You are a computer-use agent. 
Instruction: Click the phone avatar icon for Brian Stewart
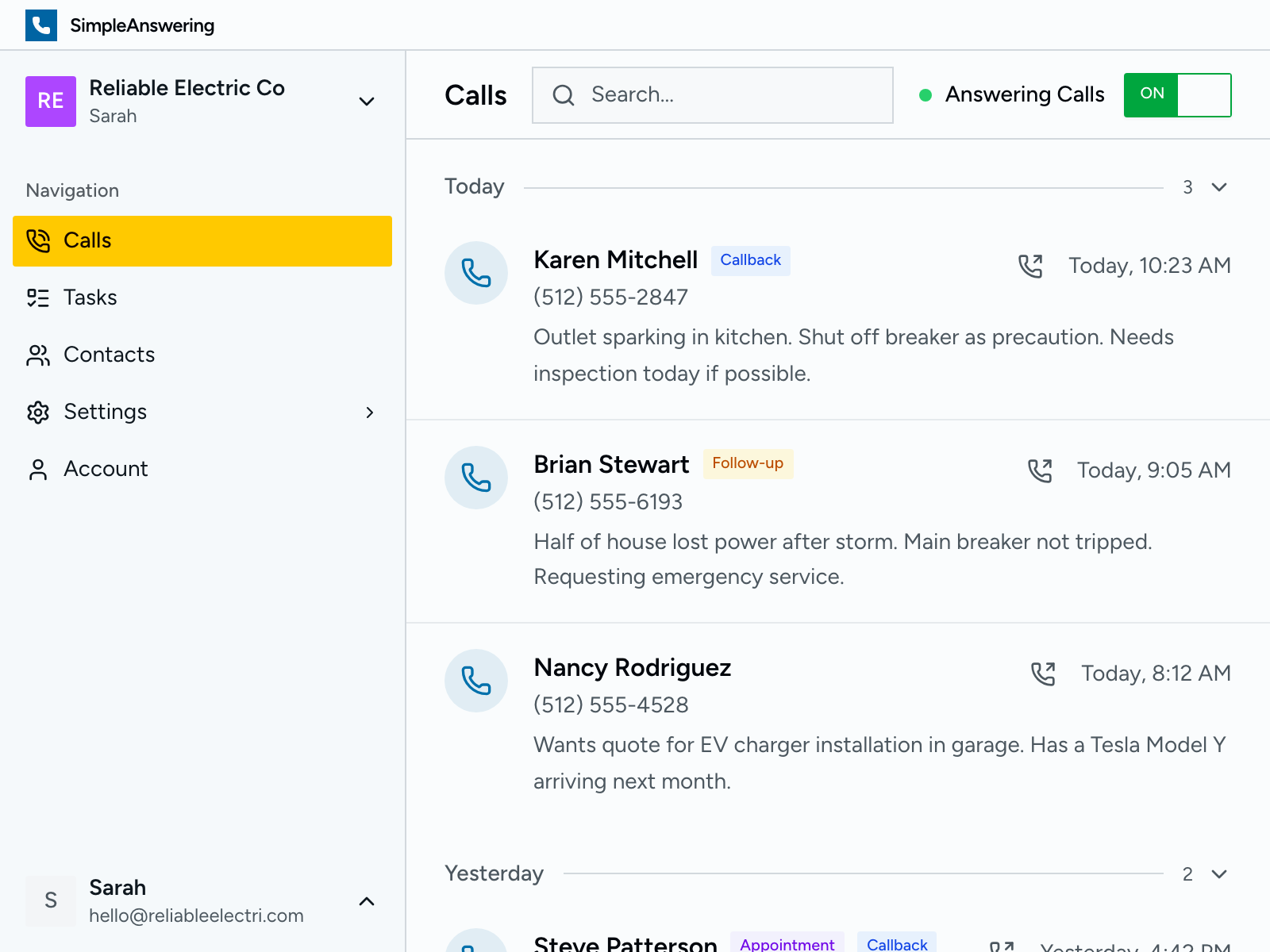(x=475, y=478)
